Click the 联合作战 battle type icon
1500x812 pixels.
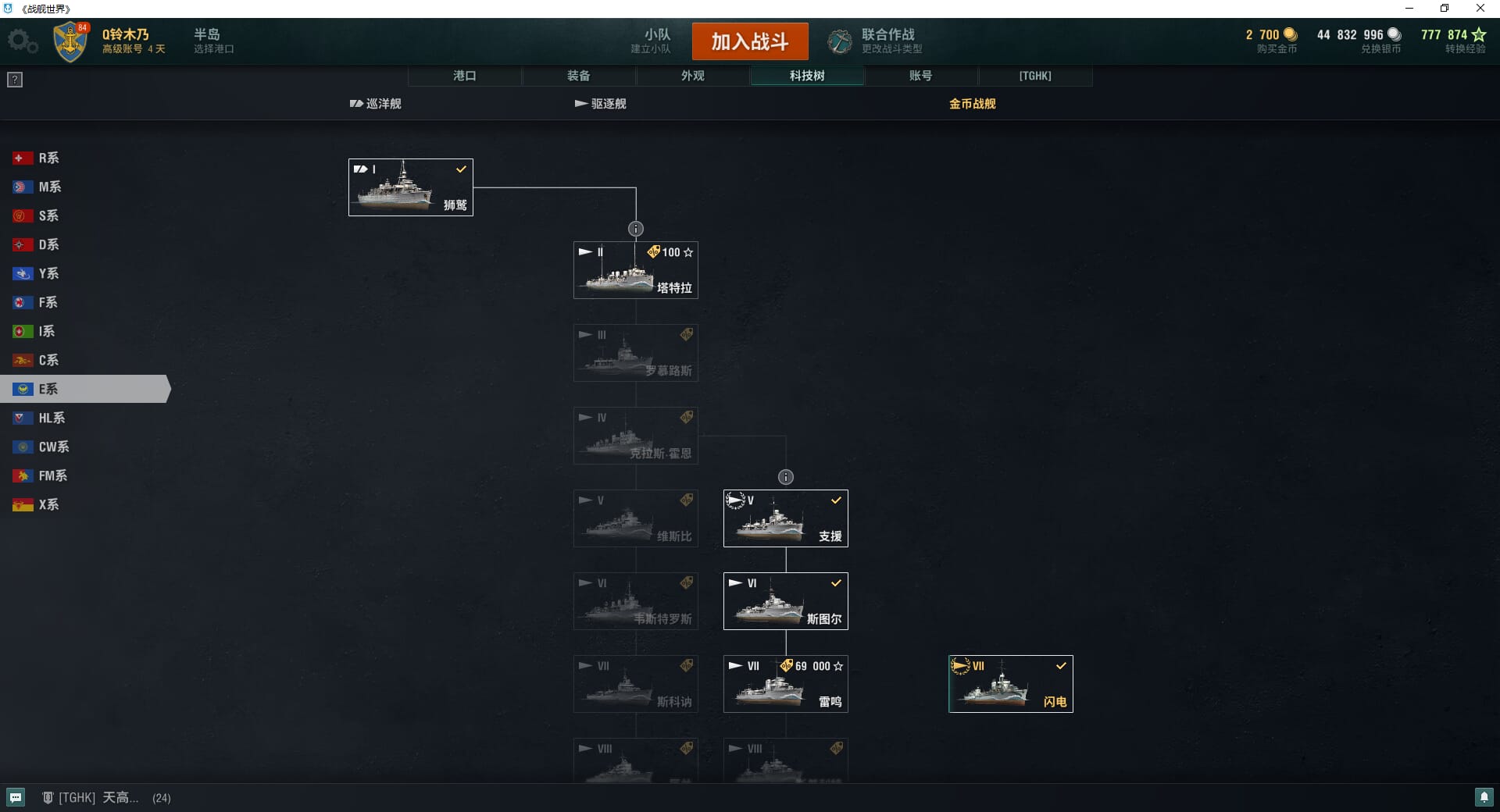tap(840, 41)
